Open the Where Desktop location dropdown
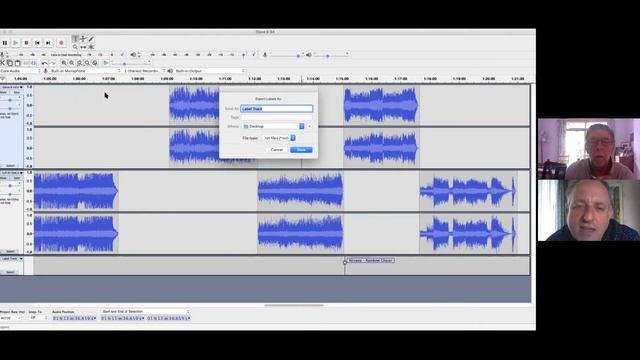Image resolution: width=640 pixels, height=360 pixels. click(x=273, y=127)
